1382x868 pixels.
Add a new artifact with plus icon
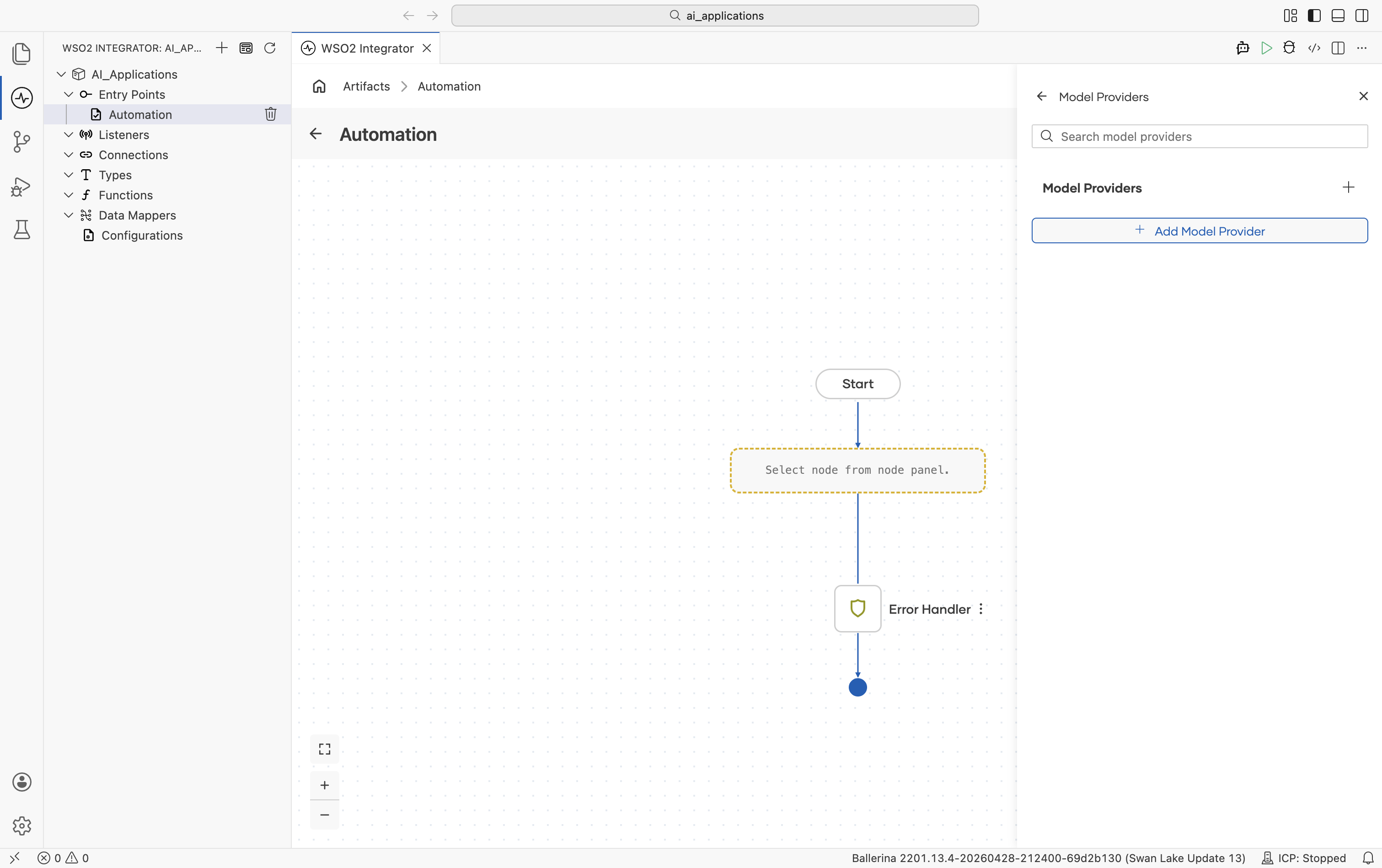coord(221,48)
